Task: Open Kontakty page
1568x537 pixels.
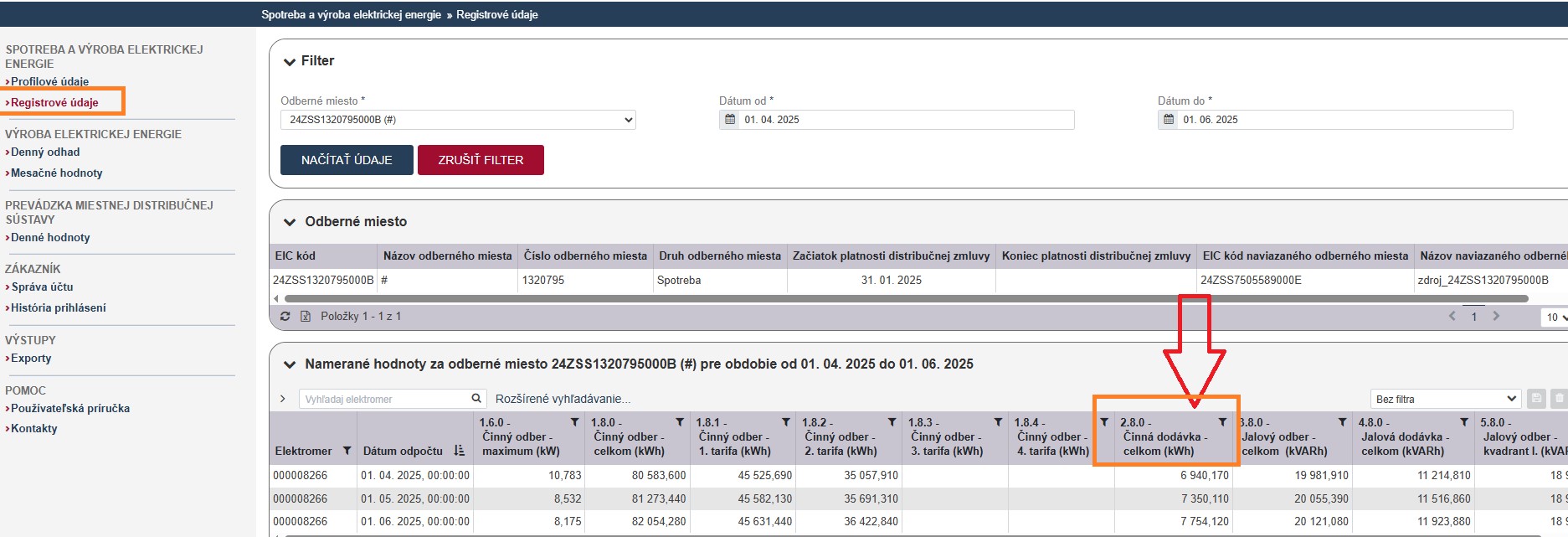Action: [x=33, y=428]
